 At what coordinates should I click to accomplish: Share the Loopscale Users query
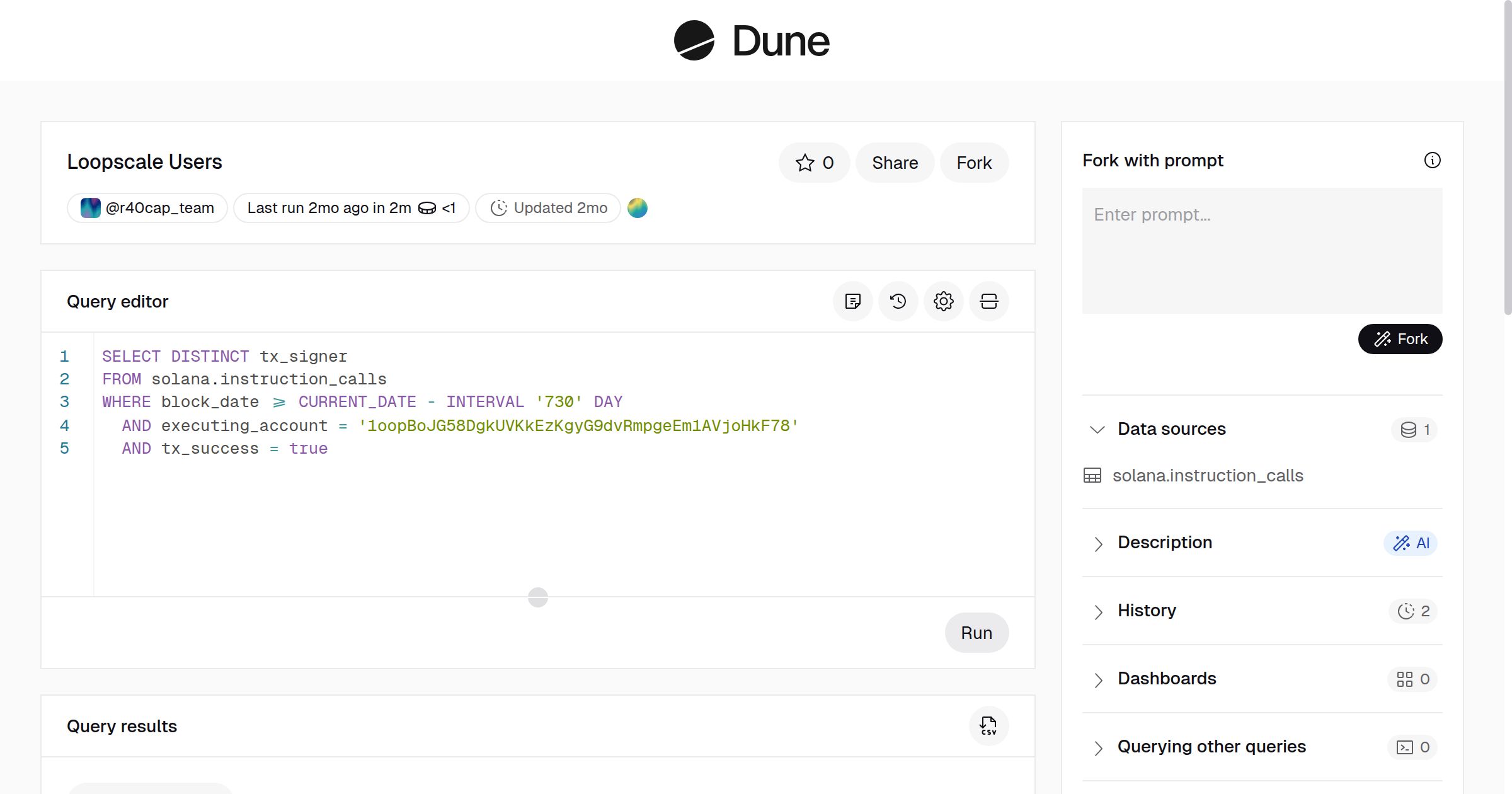894,163
